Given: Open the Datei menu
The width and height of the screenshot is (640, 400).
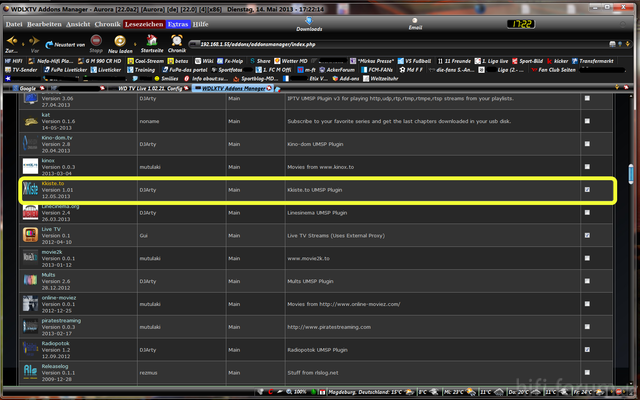Looking at the screenshot, I should click(x=14, y=24).
